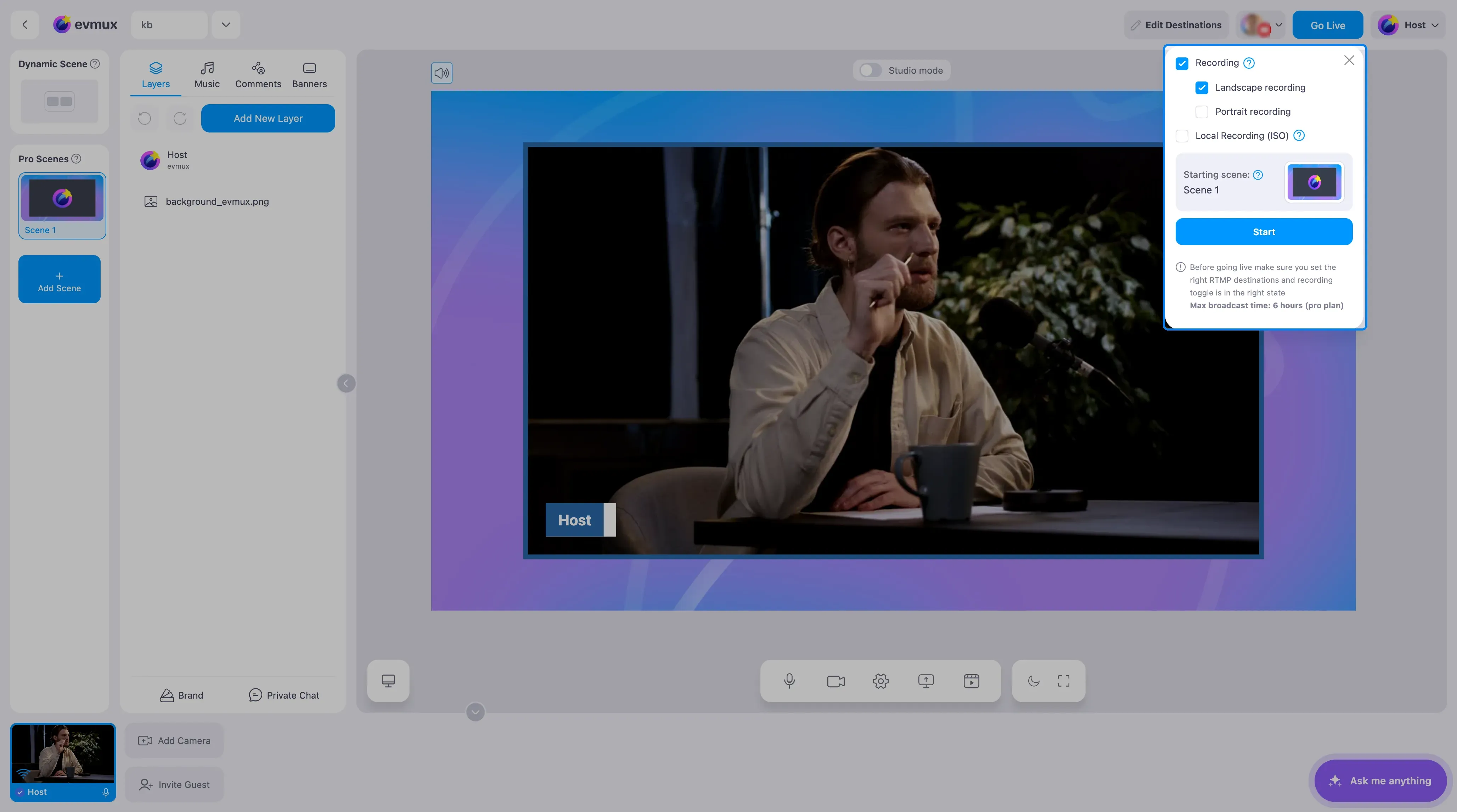Select the Scene 1 thumbnail in Pro Scenes
Image resolution: width=1457 pixels, height=812 pixels.
[62, 206]
